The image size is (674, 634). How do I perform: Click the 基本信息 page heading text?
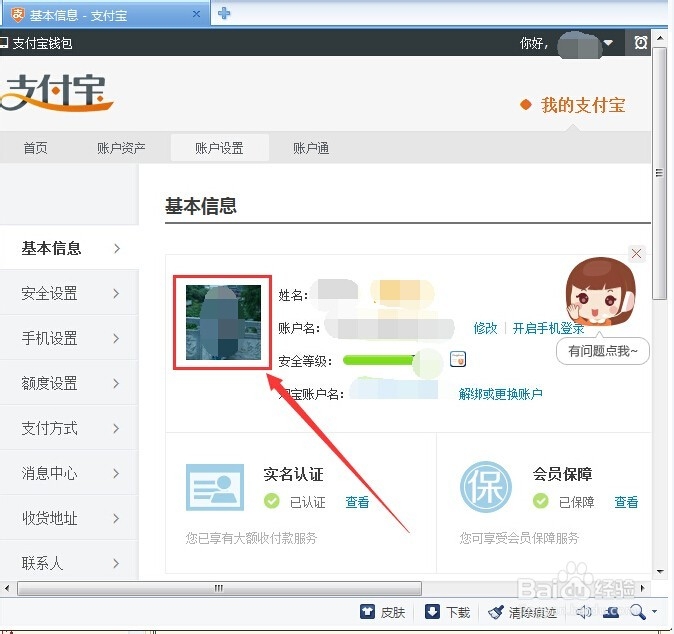(201, 206)
